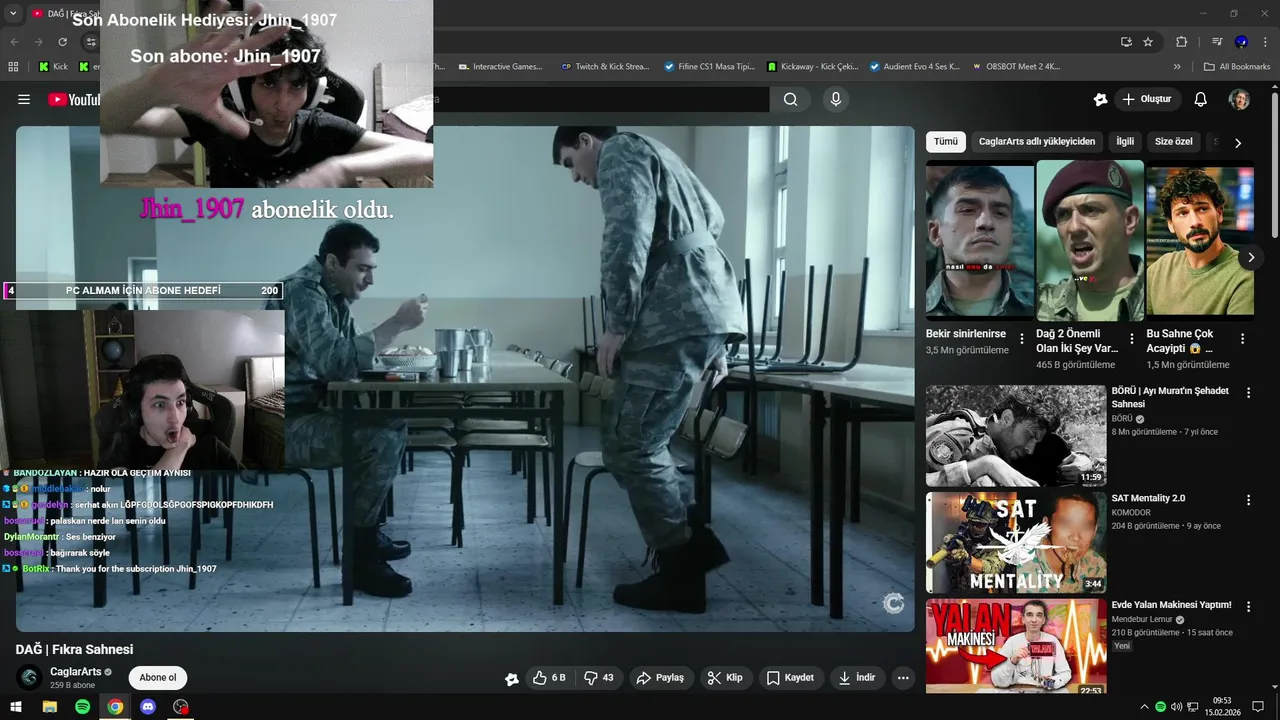Select the CaglarArts adlı yükleyiciden chip
This screenshot has height=720, width=1280.
(x=1037, y=142)
